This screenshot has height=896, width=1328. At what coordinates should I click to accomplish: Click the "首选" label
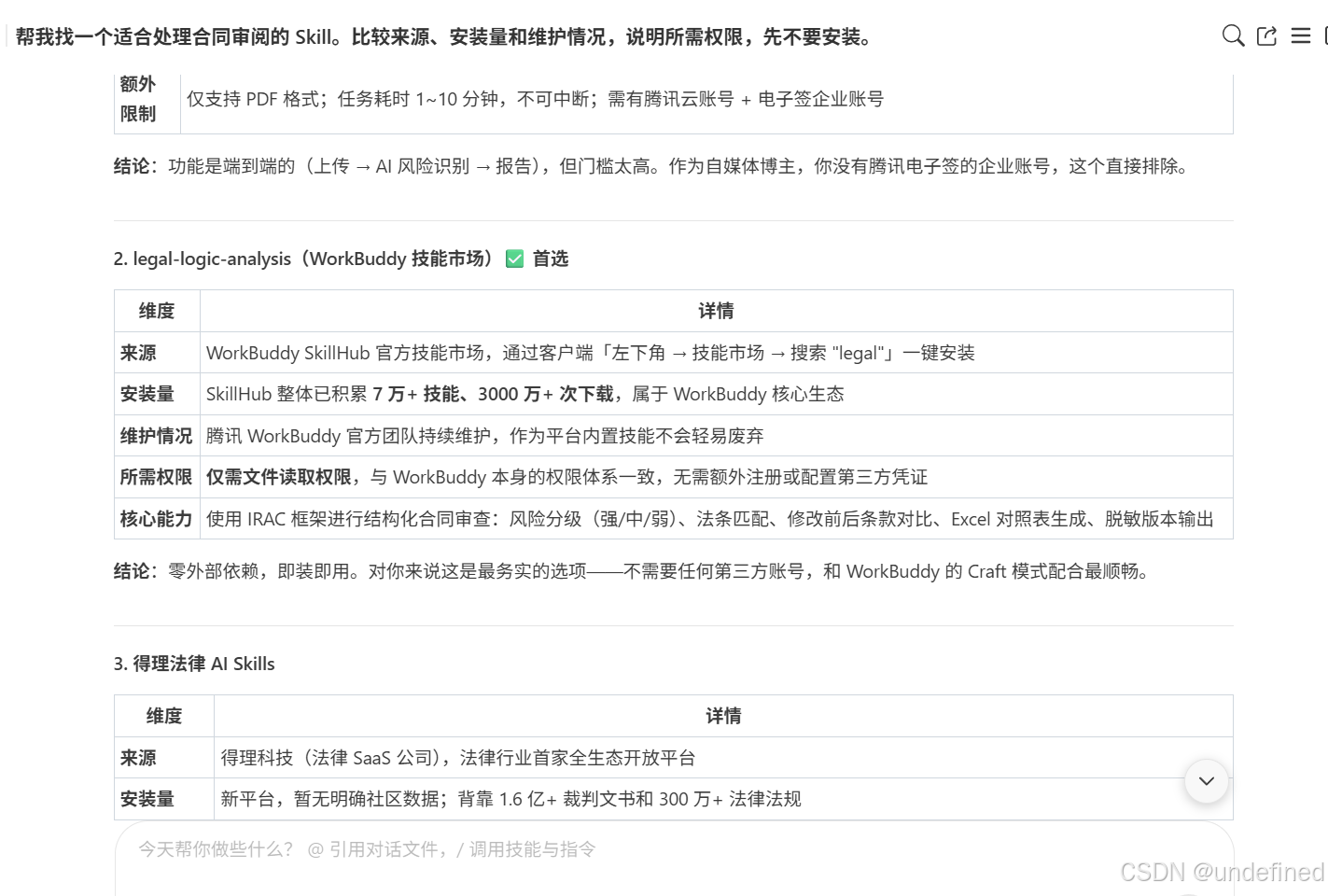[551, 259]
